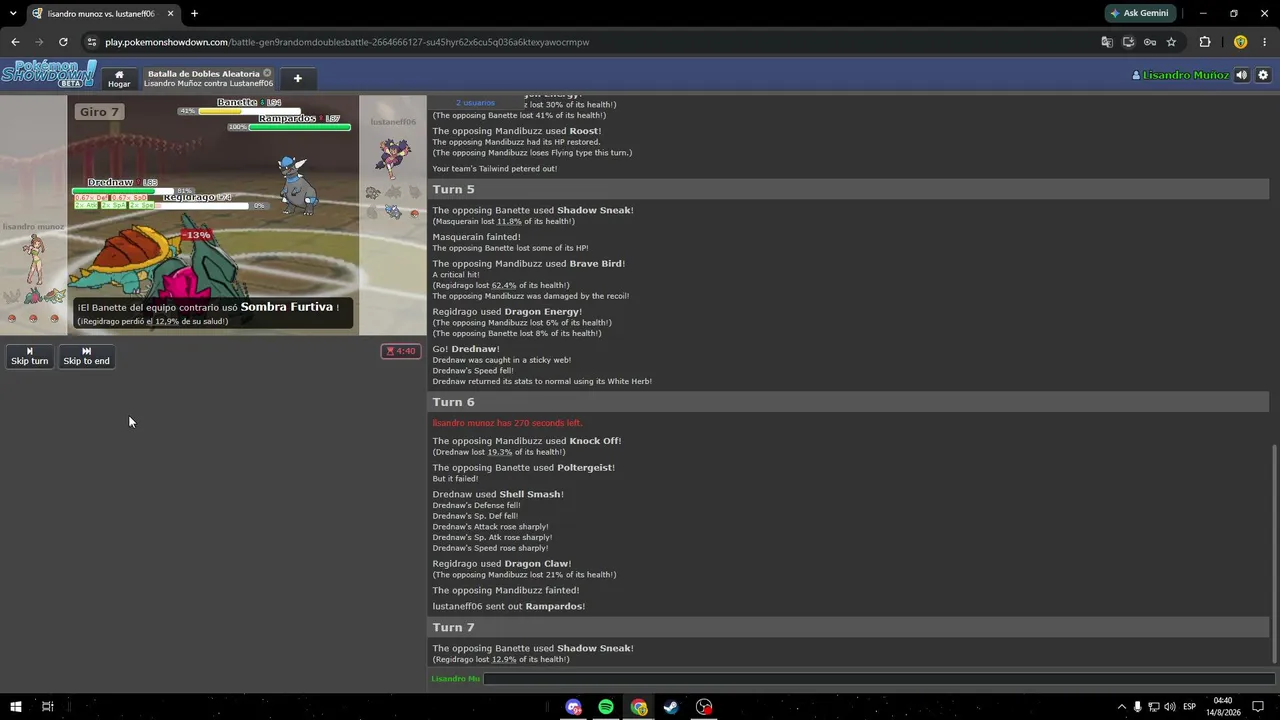Image resolution: width=1280 pixels, height=720 pixels.
Task: Open the Windows Start menu
Action: coord(15,707)
